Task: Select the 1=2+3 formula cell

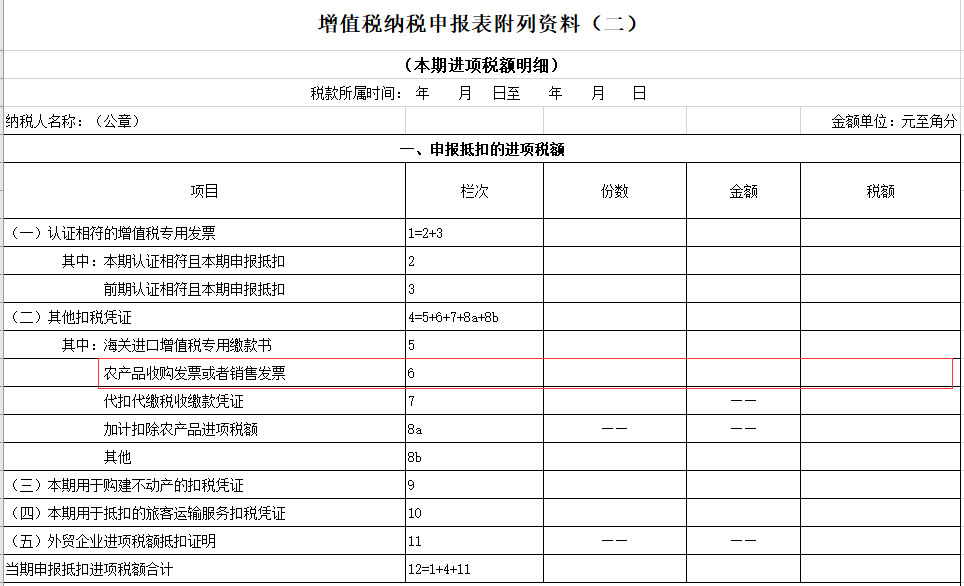Action: [x=474, y=233]
